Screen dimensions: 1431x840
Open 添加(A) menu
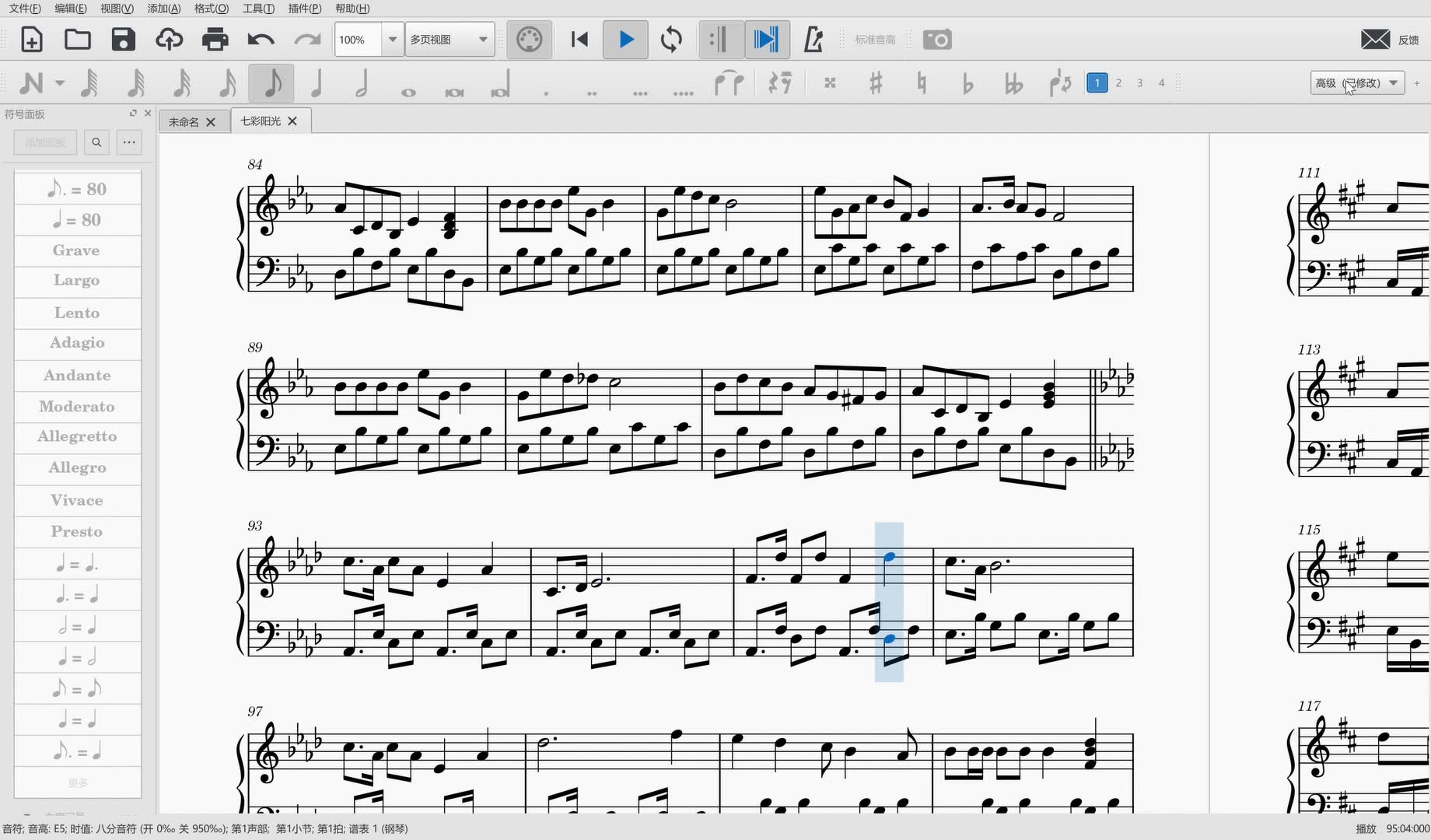pyautogui.click(x=163, y=9)
